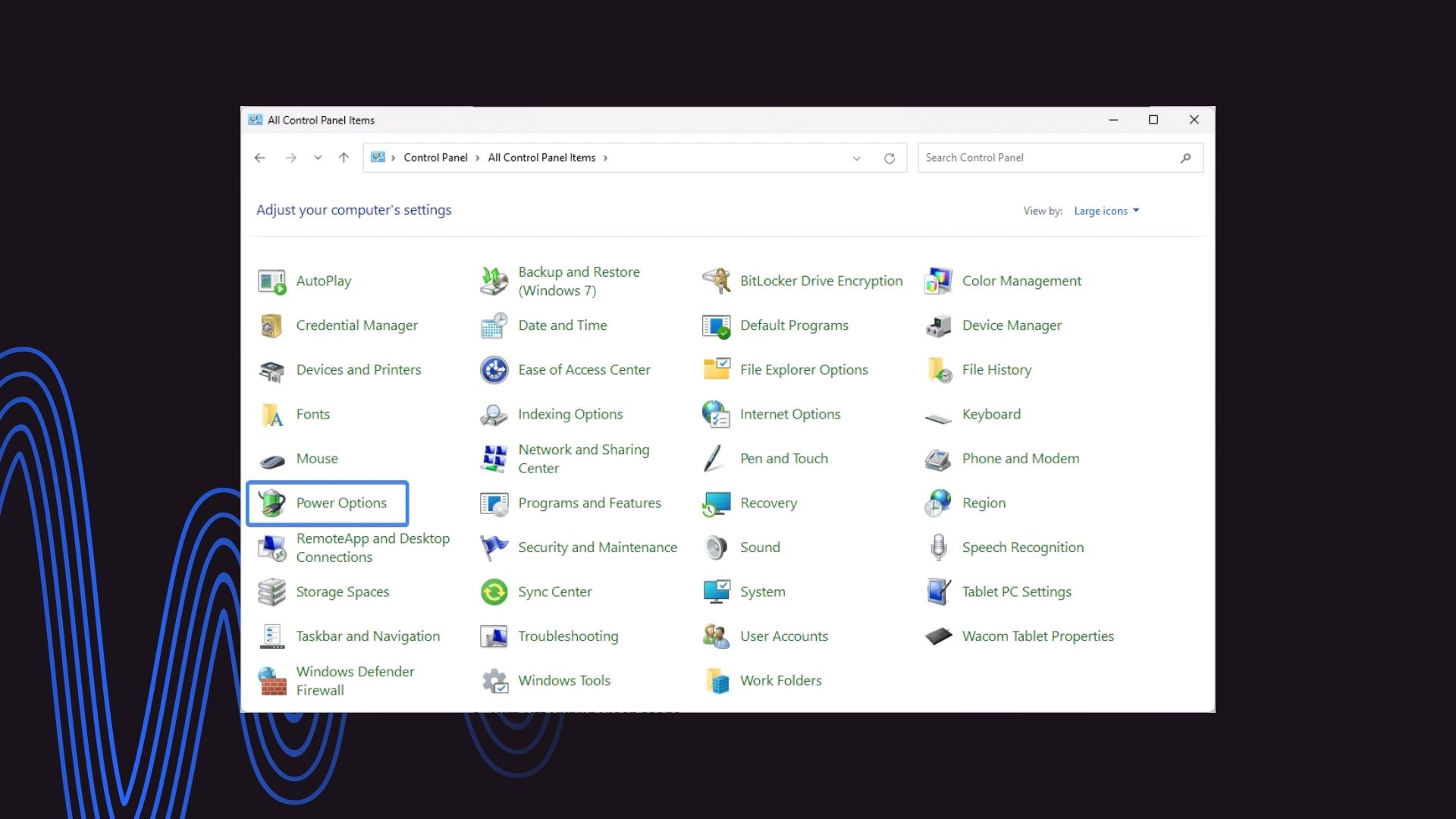Open the View by Large icons dropdown
1456x819 pixels.
(1106, 211)
